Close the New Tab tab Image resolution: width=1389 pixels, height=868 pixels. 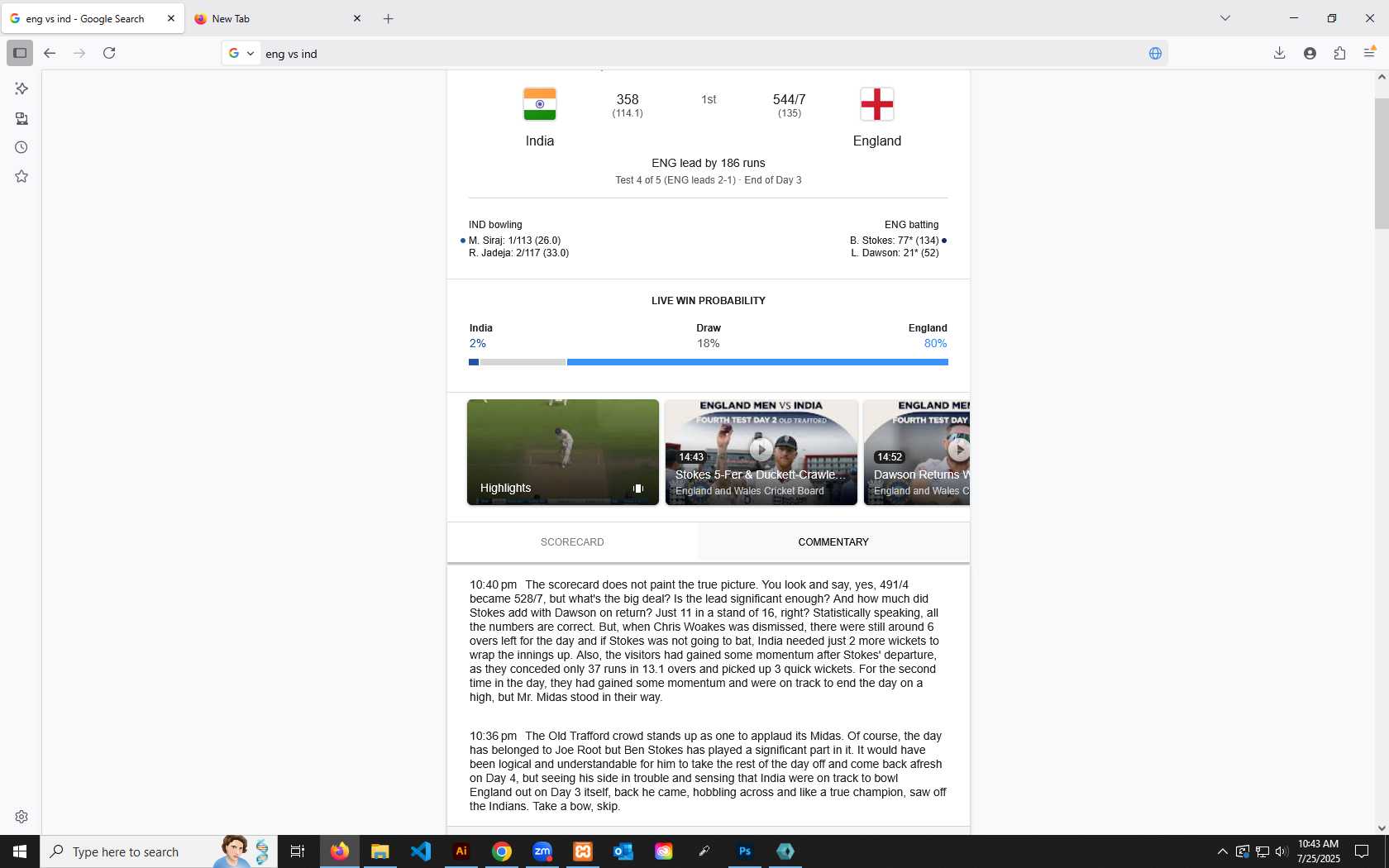pos(357,18)
